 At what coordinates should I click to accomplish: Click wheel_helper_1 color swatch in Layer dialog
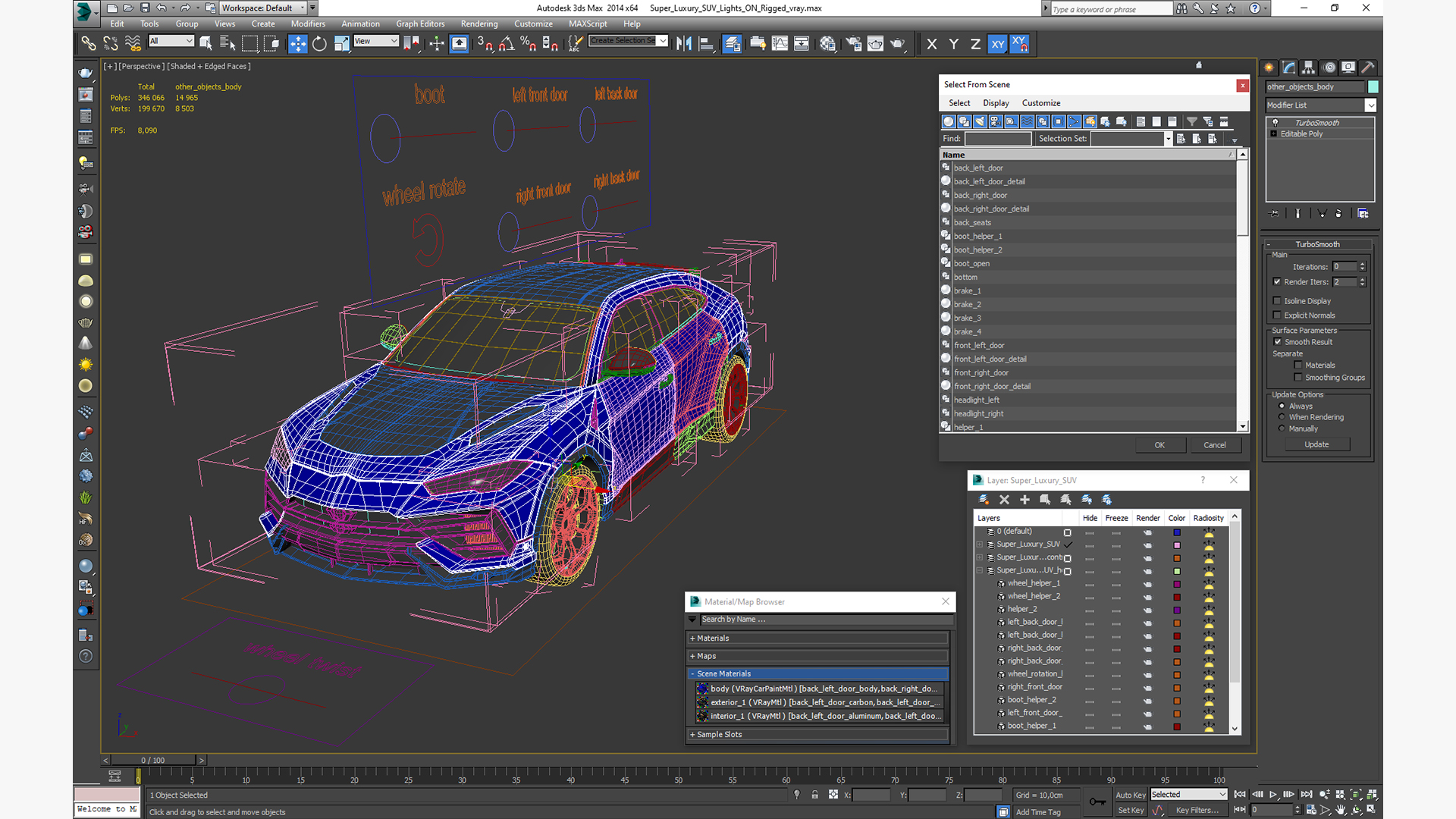point(1177,584)
